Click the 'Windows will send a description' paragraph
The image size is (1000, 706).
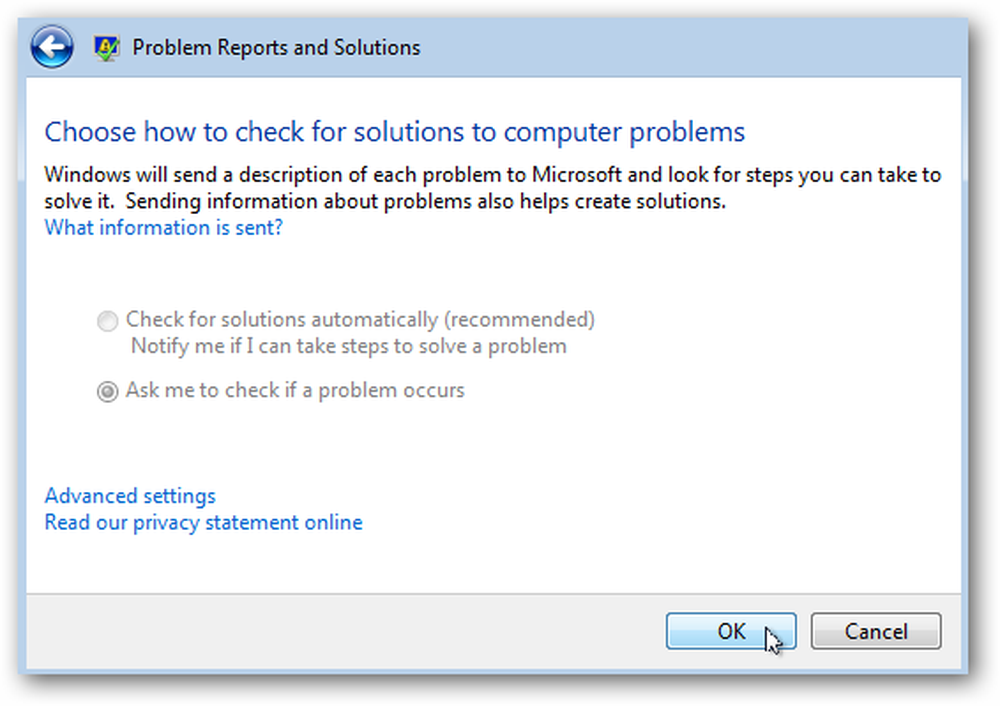coord(492,188)
